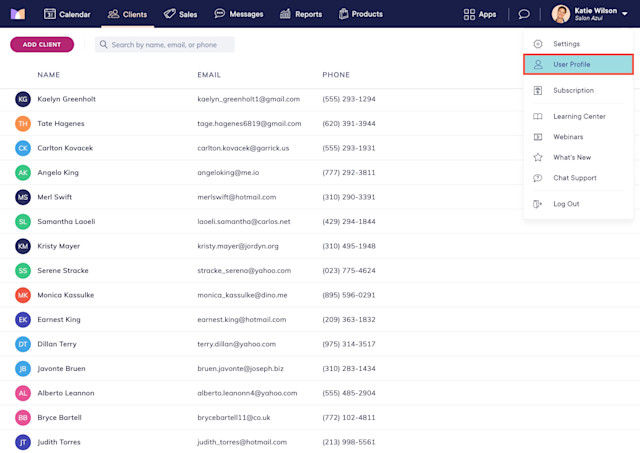Click phone number (429) 294-1844
The width and height of the screenshot is (640, 453).
click(349, 222)
